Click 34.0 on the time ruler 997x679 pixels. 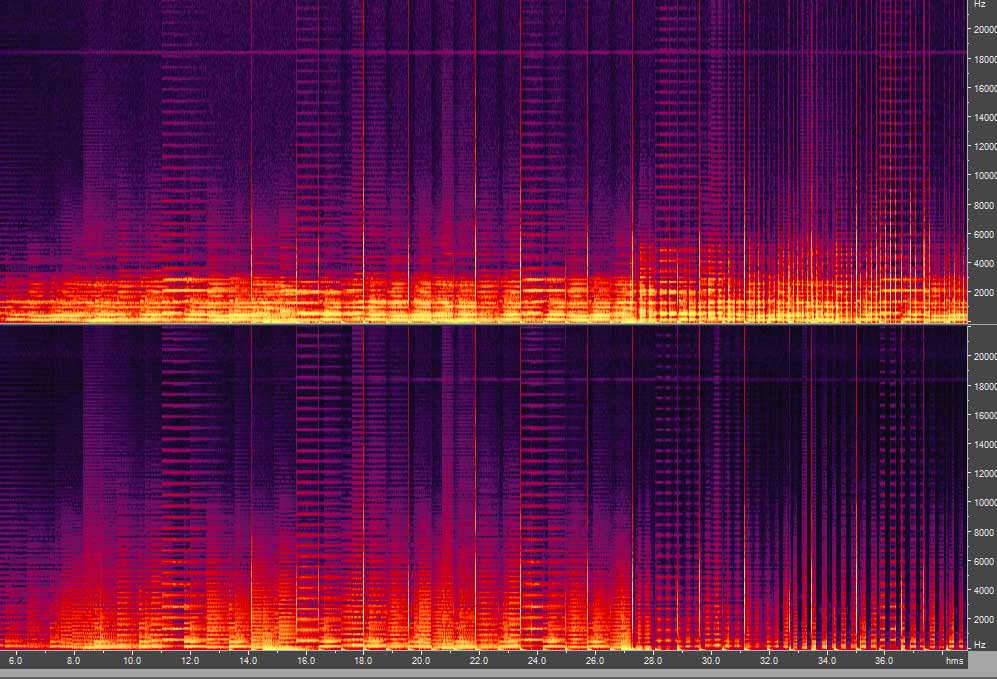(827, 661)
